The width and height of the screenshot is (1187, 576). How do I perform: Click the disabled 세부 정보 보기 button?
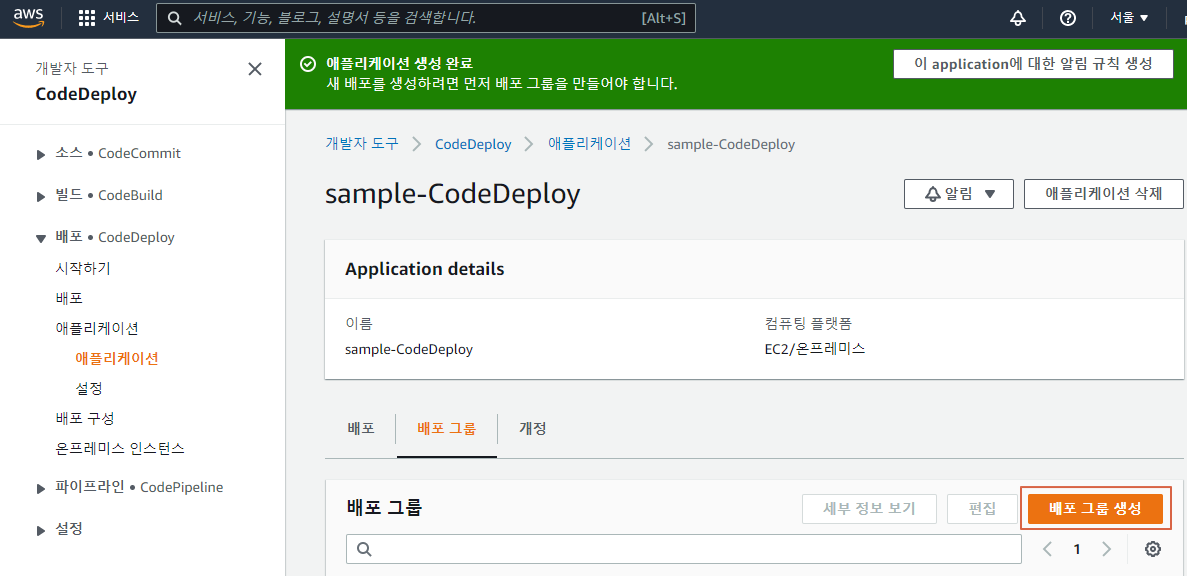[x=869, y=509]
